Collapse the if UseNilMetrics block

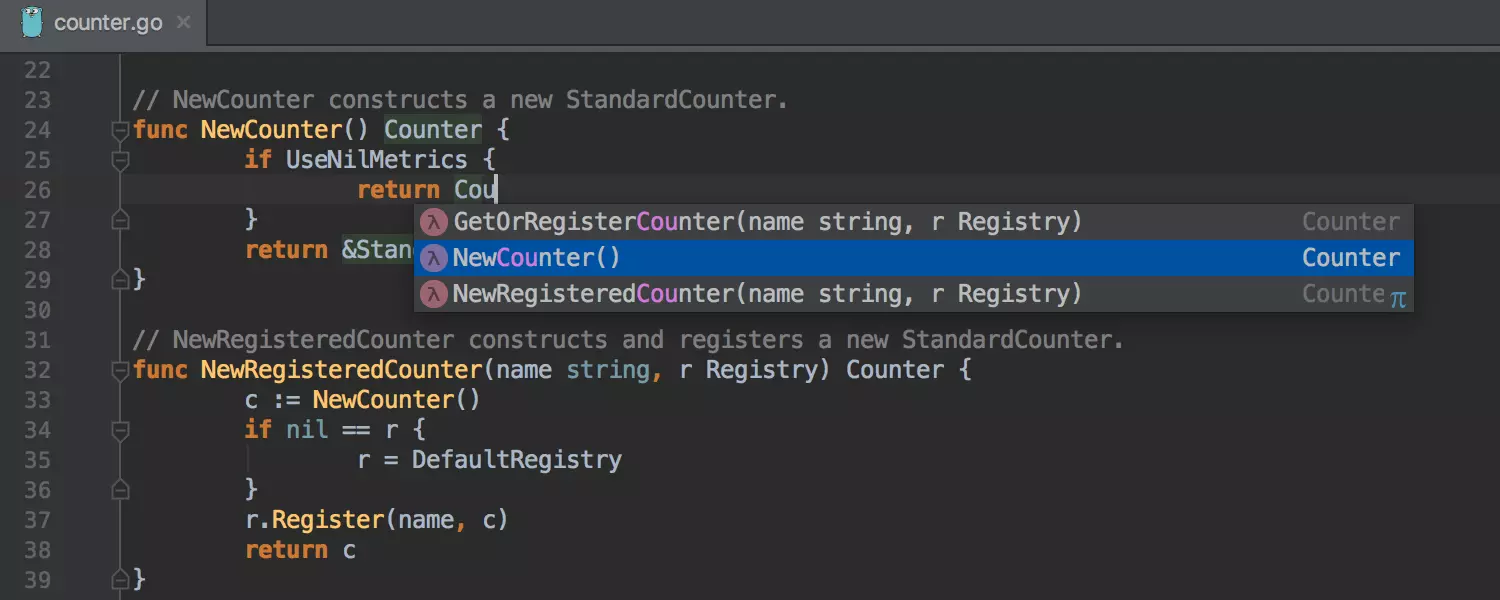(121, 160)
